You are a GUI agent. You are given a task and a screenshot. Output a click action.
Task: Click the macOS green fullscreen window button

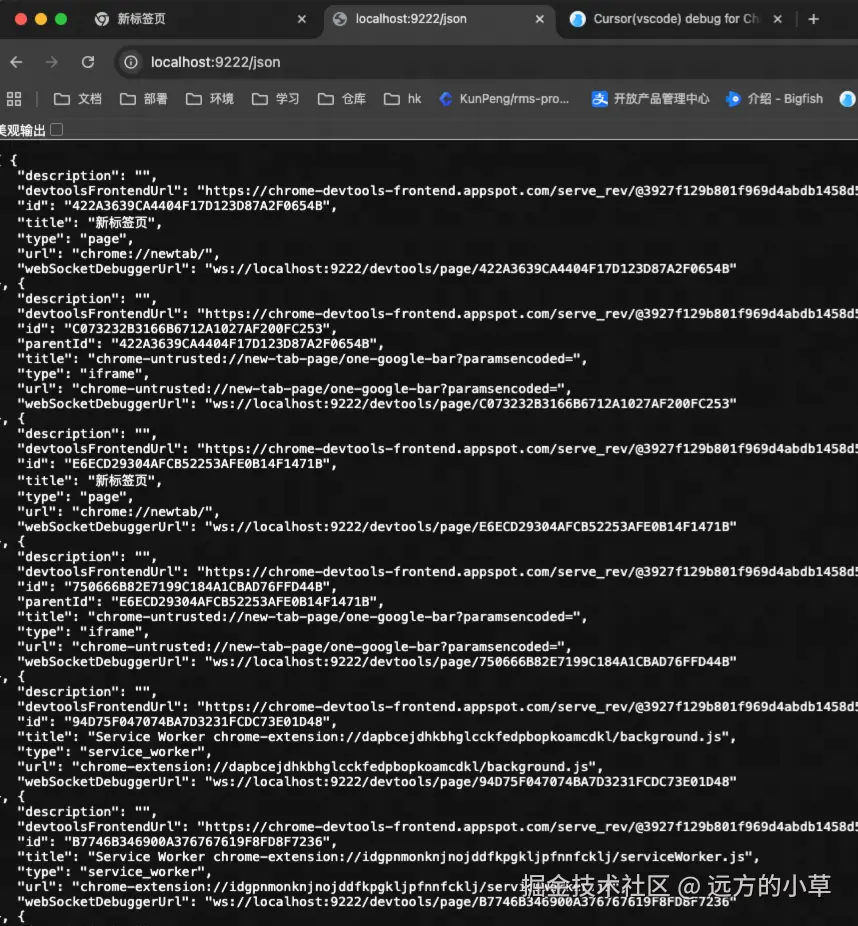click(x=61, y=19)
